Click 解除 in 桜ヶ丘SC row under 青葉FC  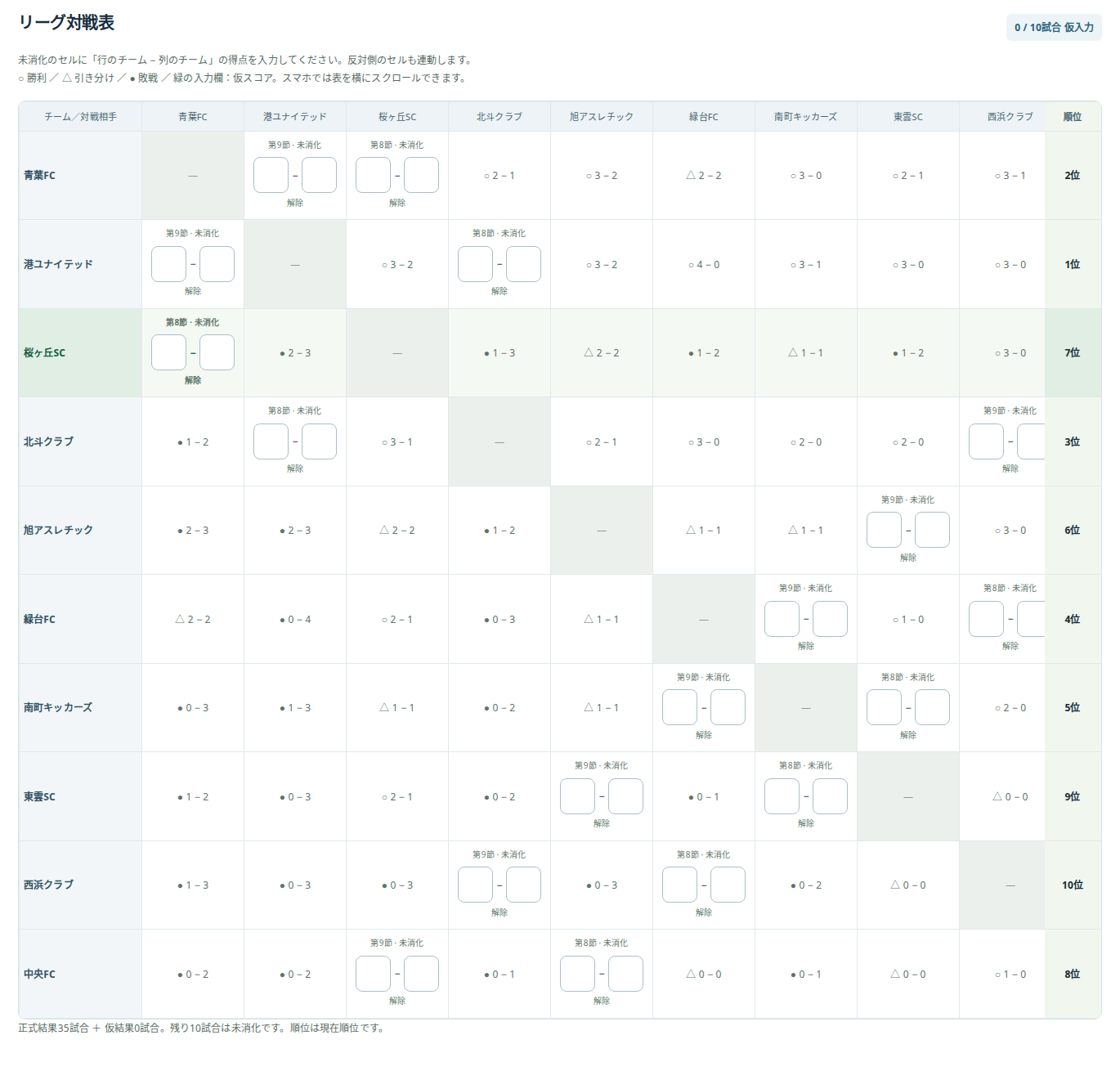click(x=193, y=380)
